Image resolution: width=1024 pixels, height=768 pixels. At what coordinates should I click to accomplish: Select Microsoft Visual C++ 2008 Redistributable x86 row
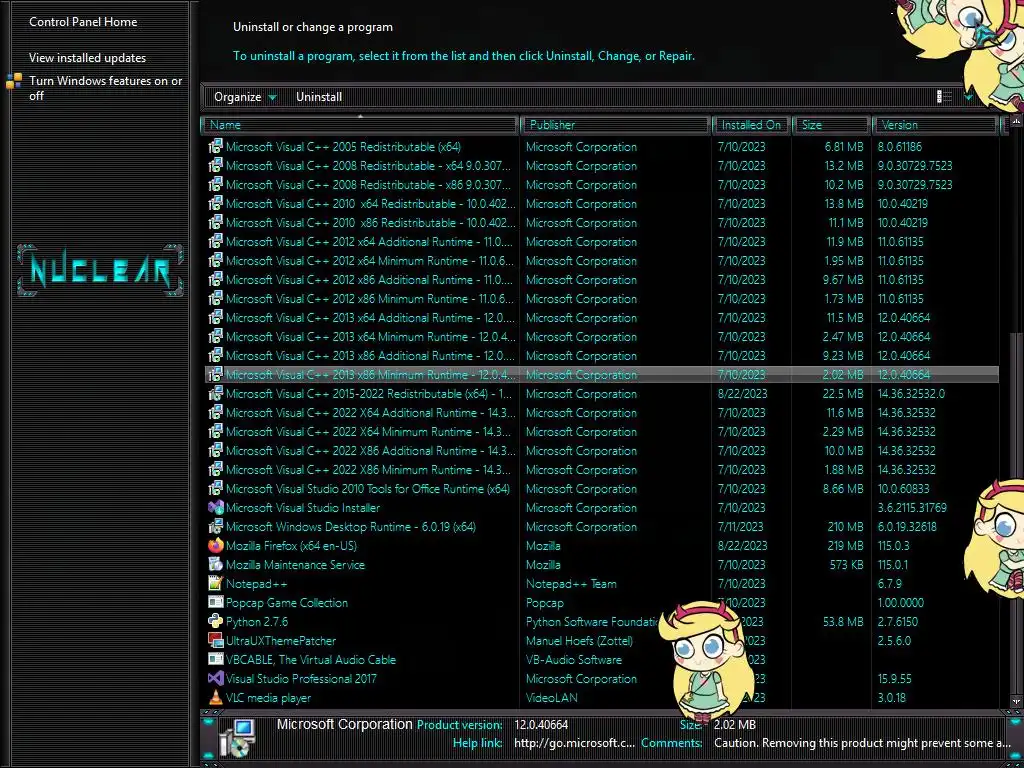(x=602, y=184)
